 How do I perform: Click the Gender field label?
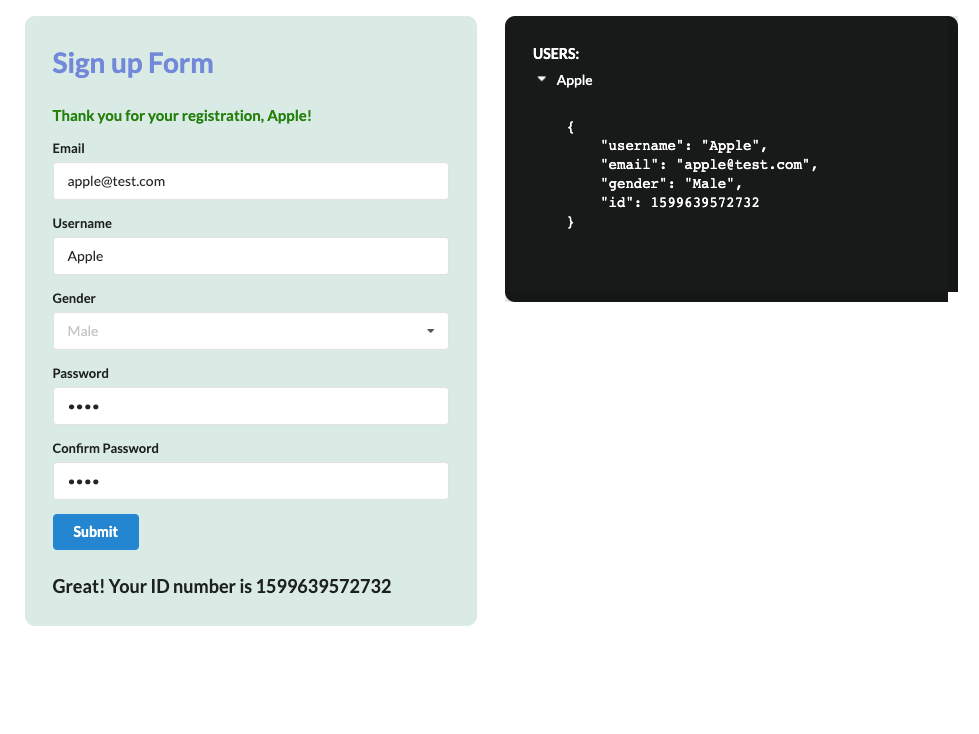pos(74,298)
